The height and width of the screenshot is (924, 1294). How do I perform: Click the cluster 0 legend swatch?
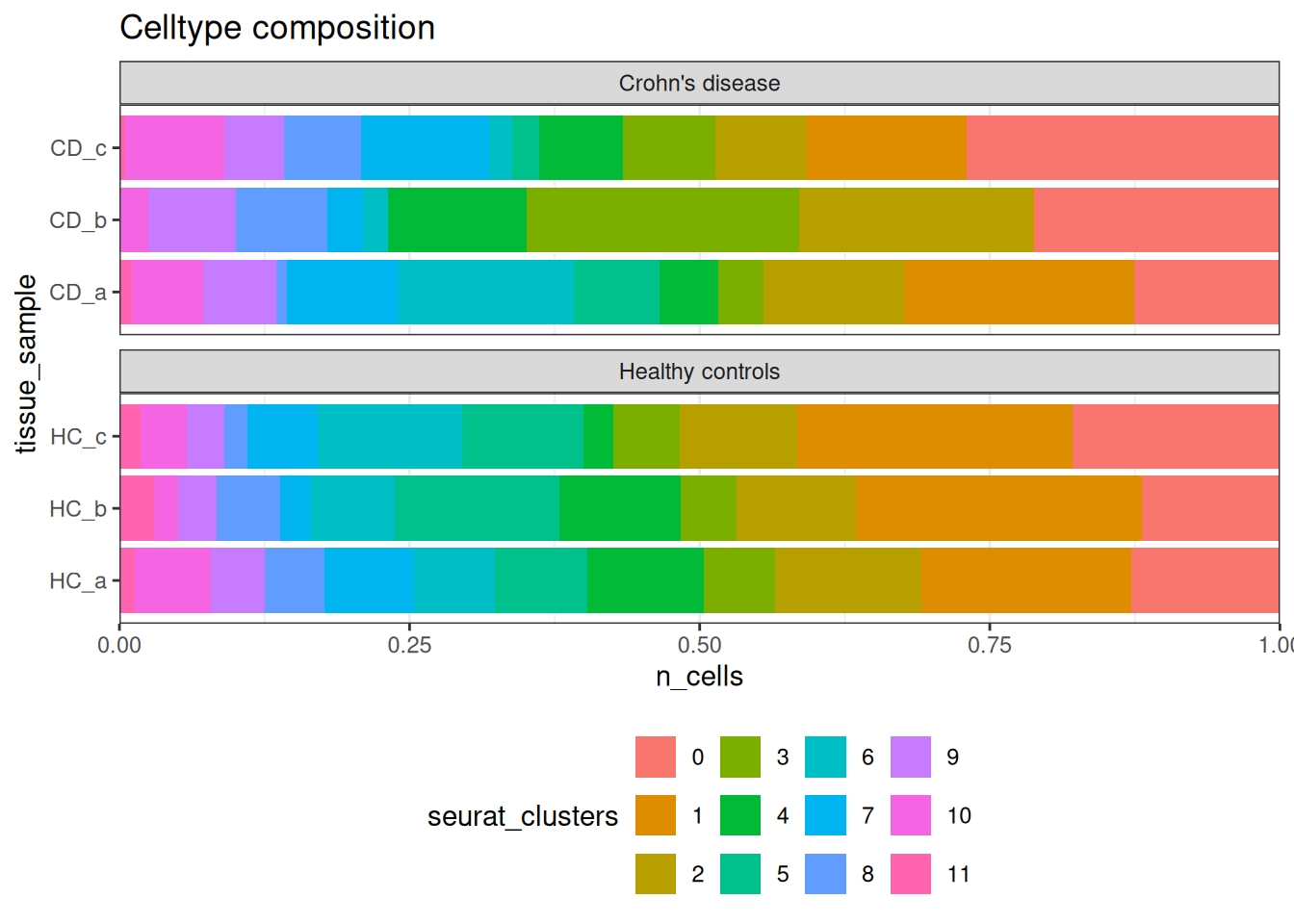coord(656,757)
